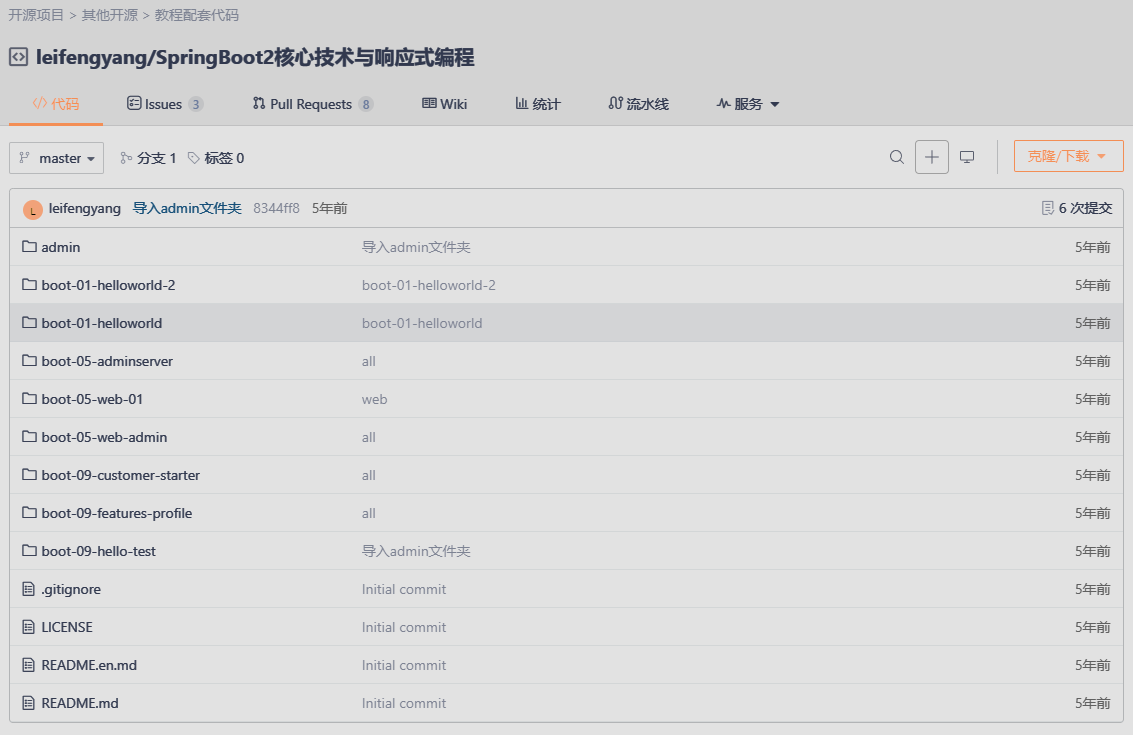
Task: Click the folder icon for boot-05-web-01
Action: [x=29, y=399]
